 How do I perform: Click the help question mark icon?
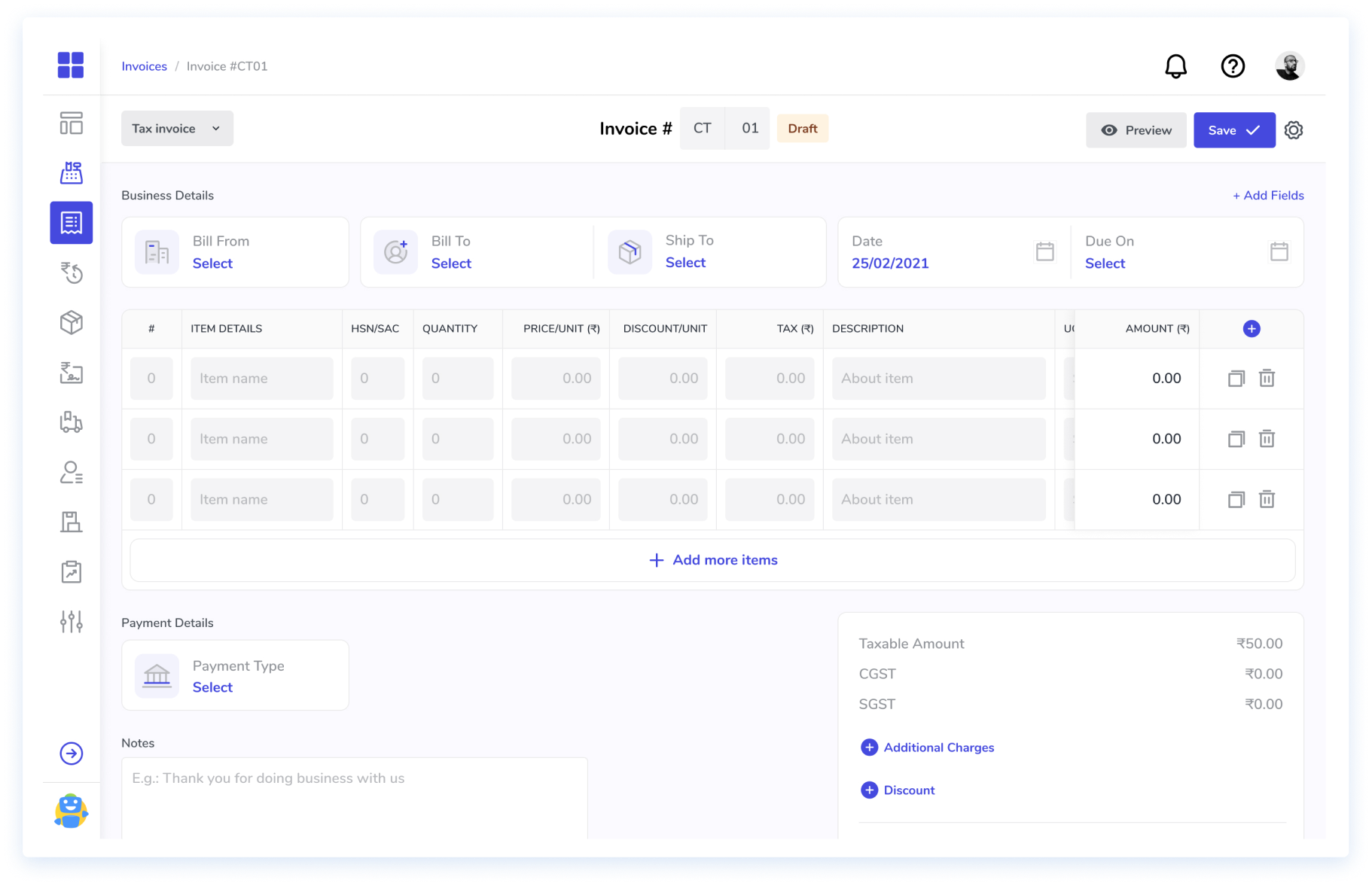[1232, 66]
